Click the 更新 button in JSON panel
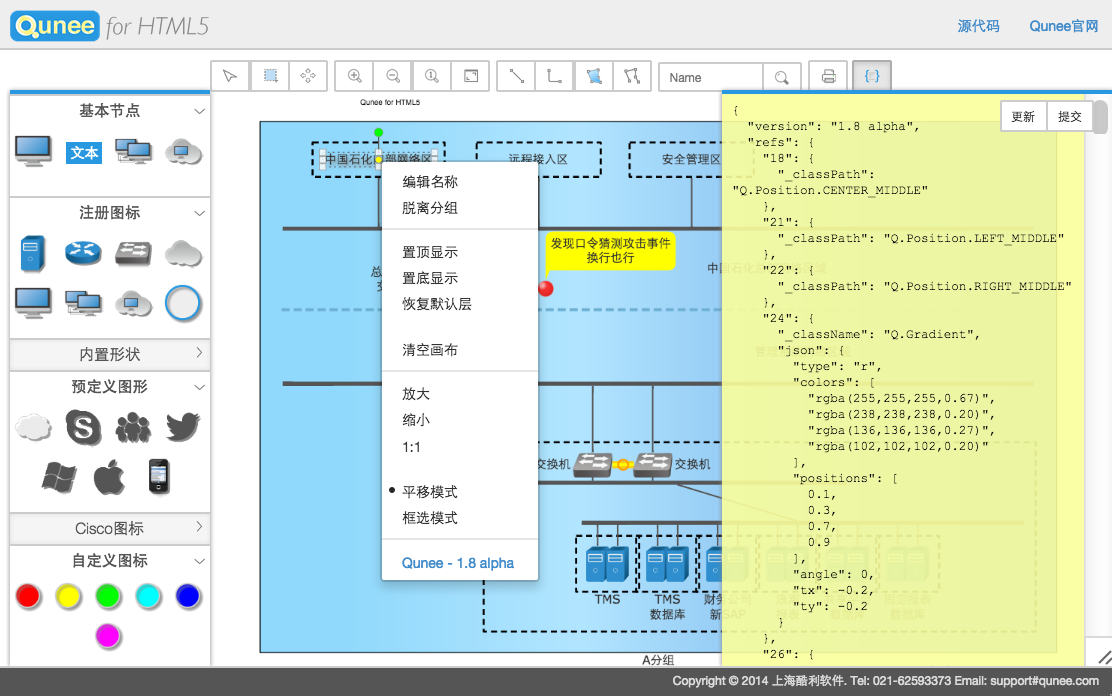The width and height of the screenshot is (1112, 696). 1023,116
